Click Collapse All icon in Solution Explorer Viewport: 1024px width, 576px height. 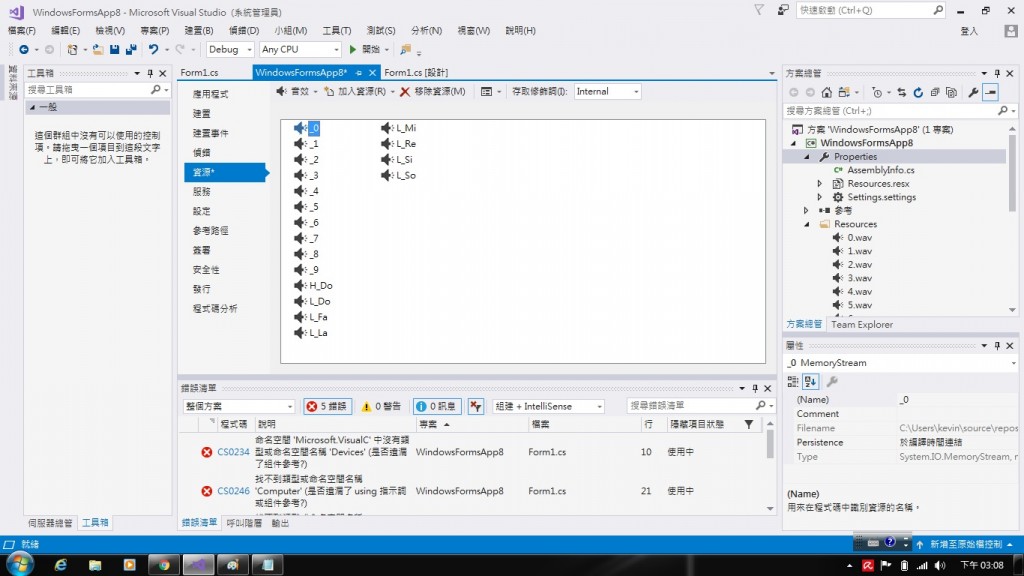coord(935,93)
